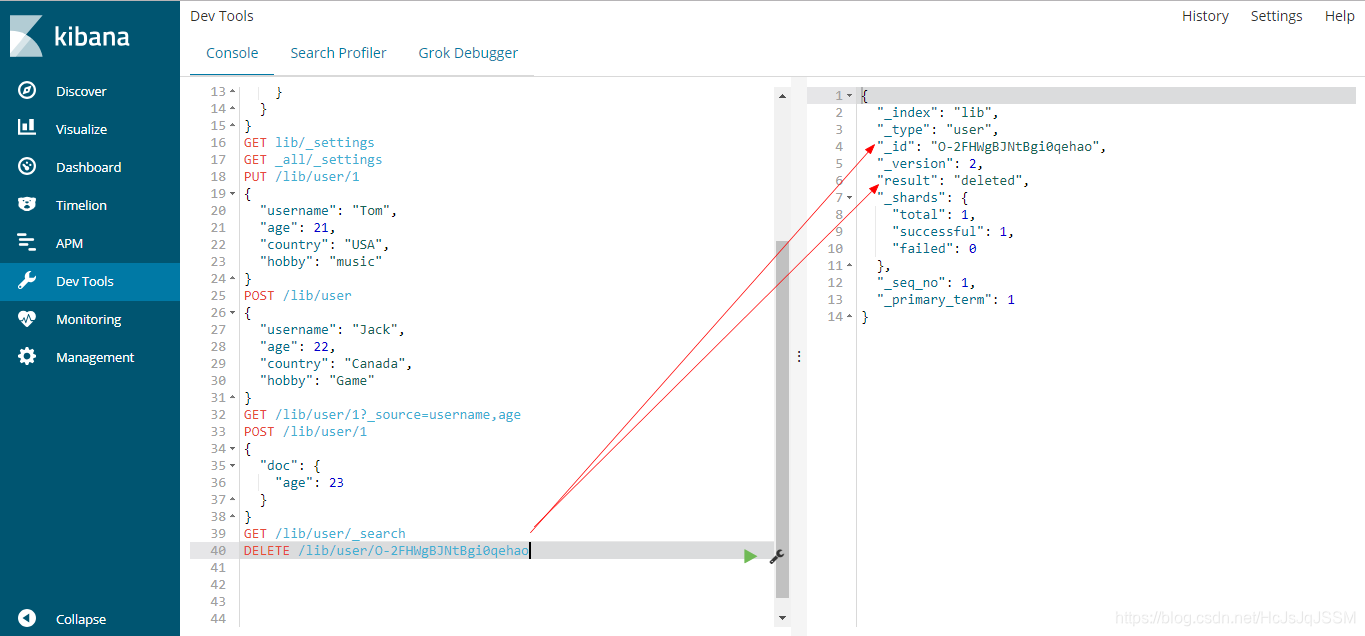
Task: Collapse the sidebar via Collapse label
Action: pyautogui.click(x=81, y=619)
